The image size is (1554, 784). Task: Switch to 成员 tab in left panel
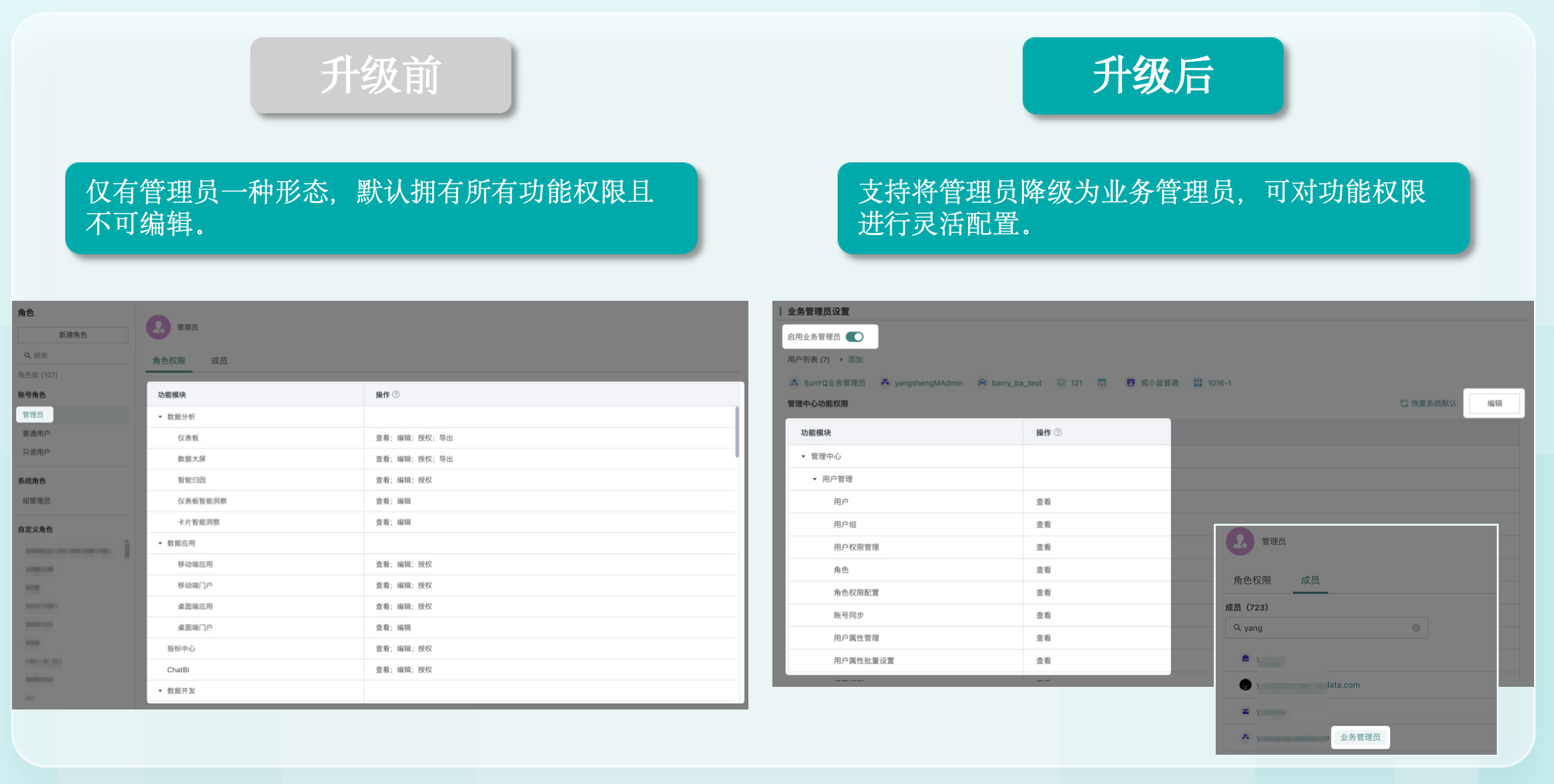click(x=218, y=361)
